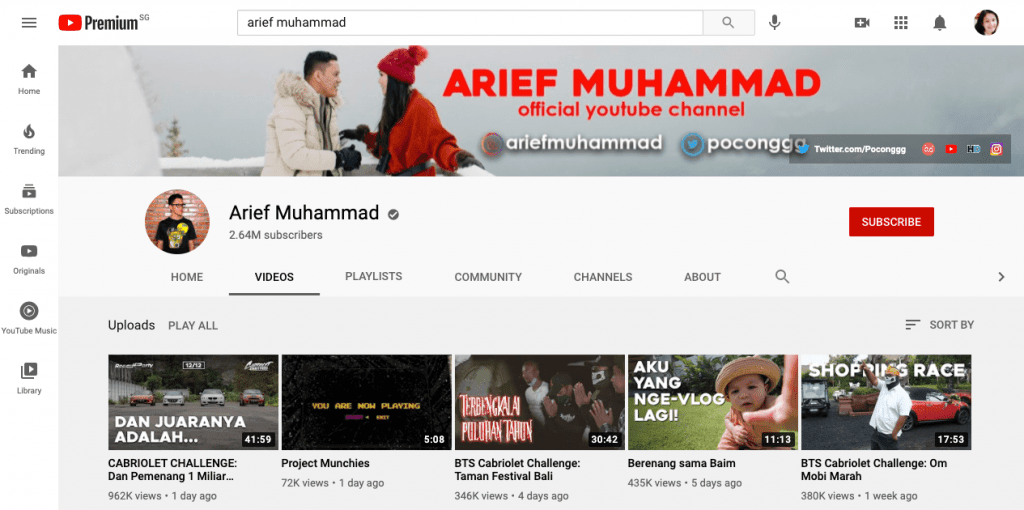
Task: Switch to the Playlists tab
Action: coord(373,277)
